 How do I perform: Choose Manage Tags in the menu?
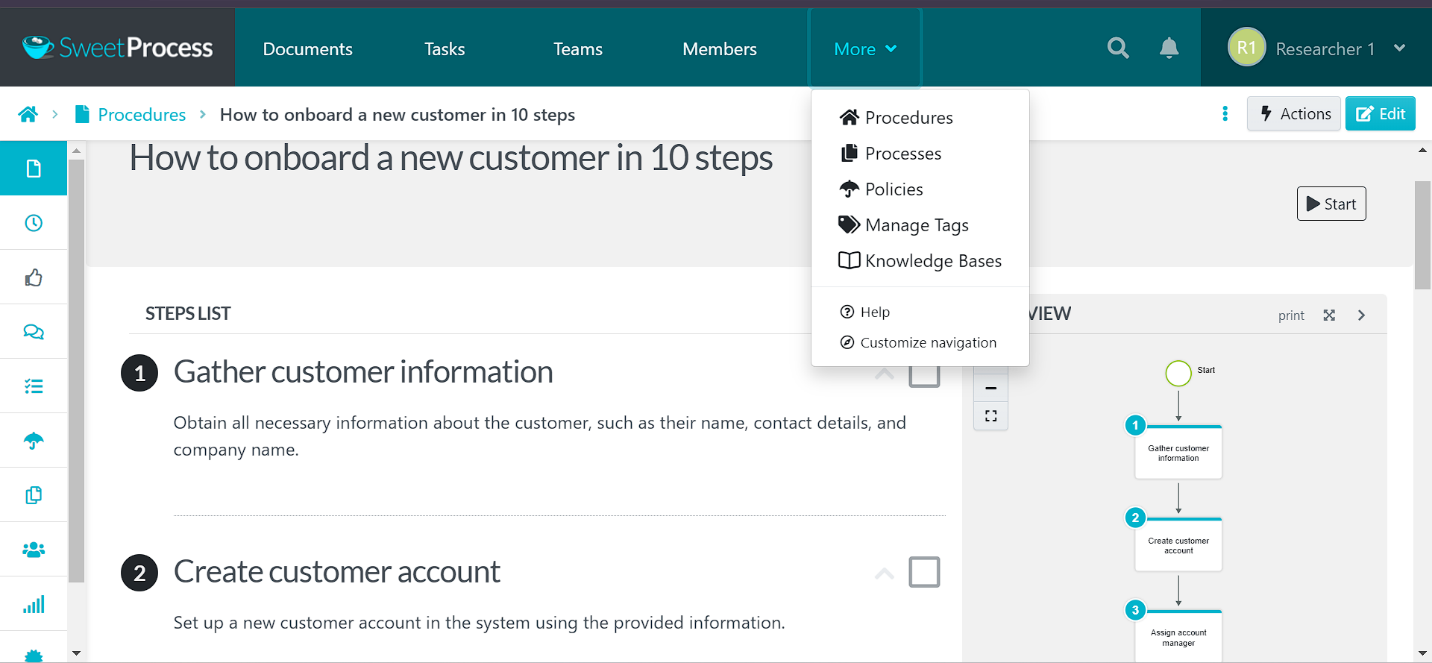(916, 225)
